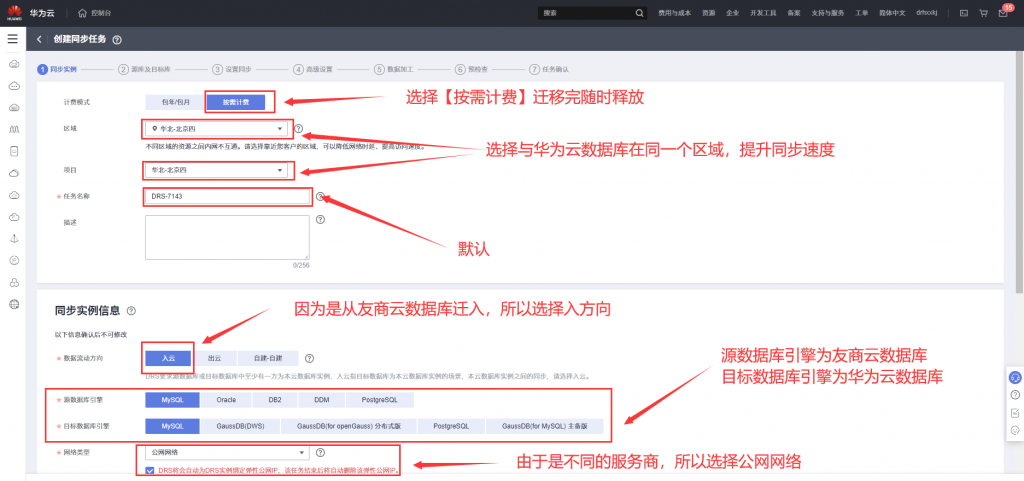
Task: Click the anchor icon in sidebar
Action: coord(14,239)
